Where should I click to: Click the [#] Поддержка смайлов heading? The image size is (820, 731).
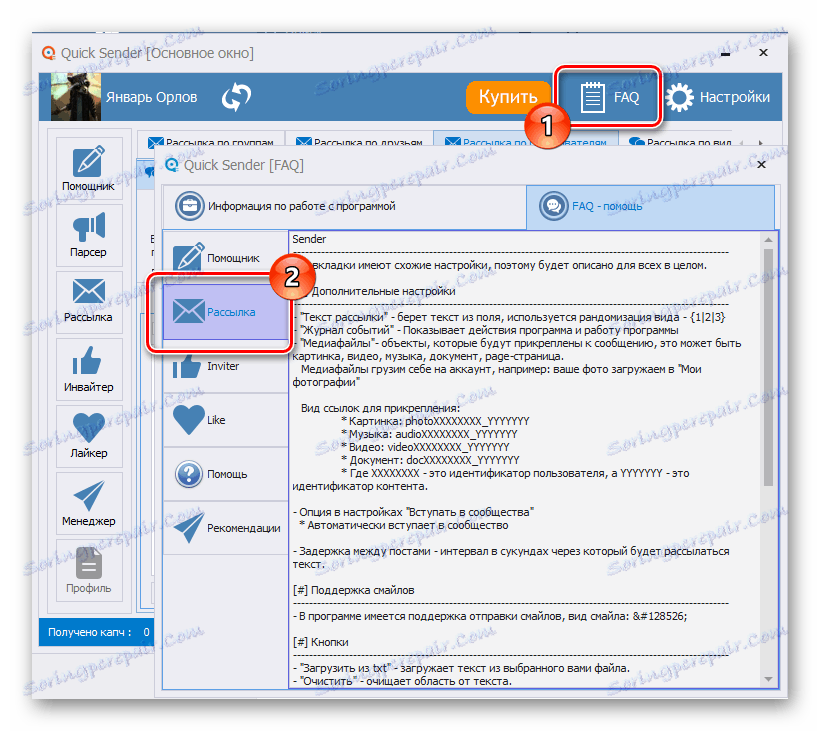354,590
